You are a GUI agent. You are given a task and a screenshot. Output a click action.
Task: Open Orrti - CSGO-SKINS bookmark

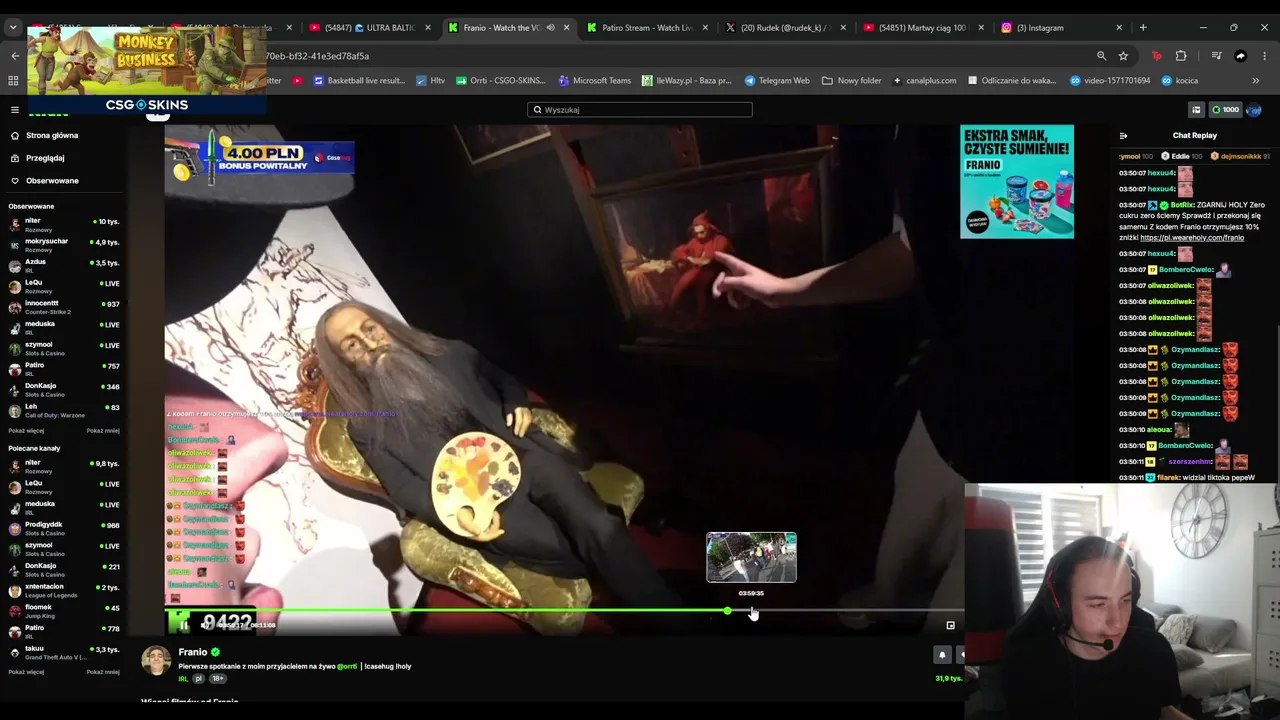click(x=501, y=81)
